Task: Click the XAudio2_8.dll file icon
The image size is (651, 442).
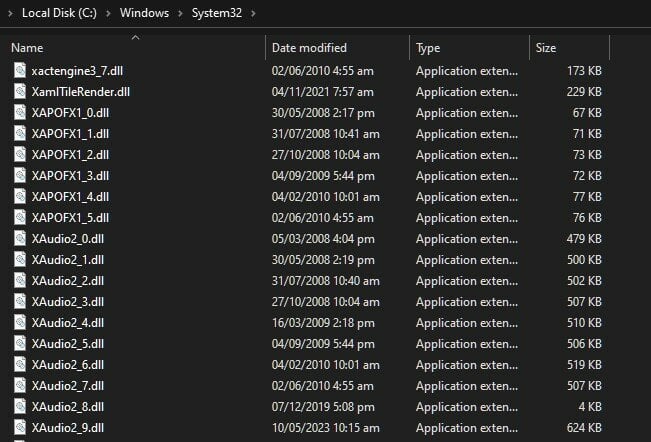Action: [20, 407]
